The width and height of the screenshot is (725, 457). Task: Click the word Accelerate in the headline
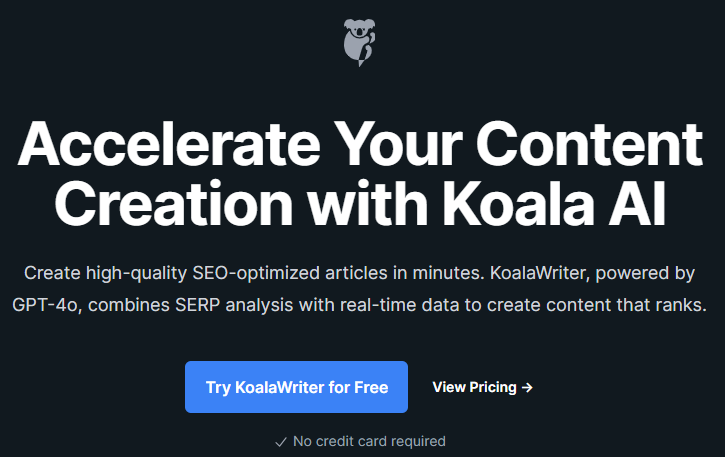[x=169, y=143]
